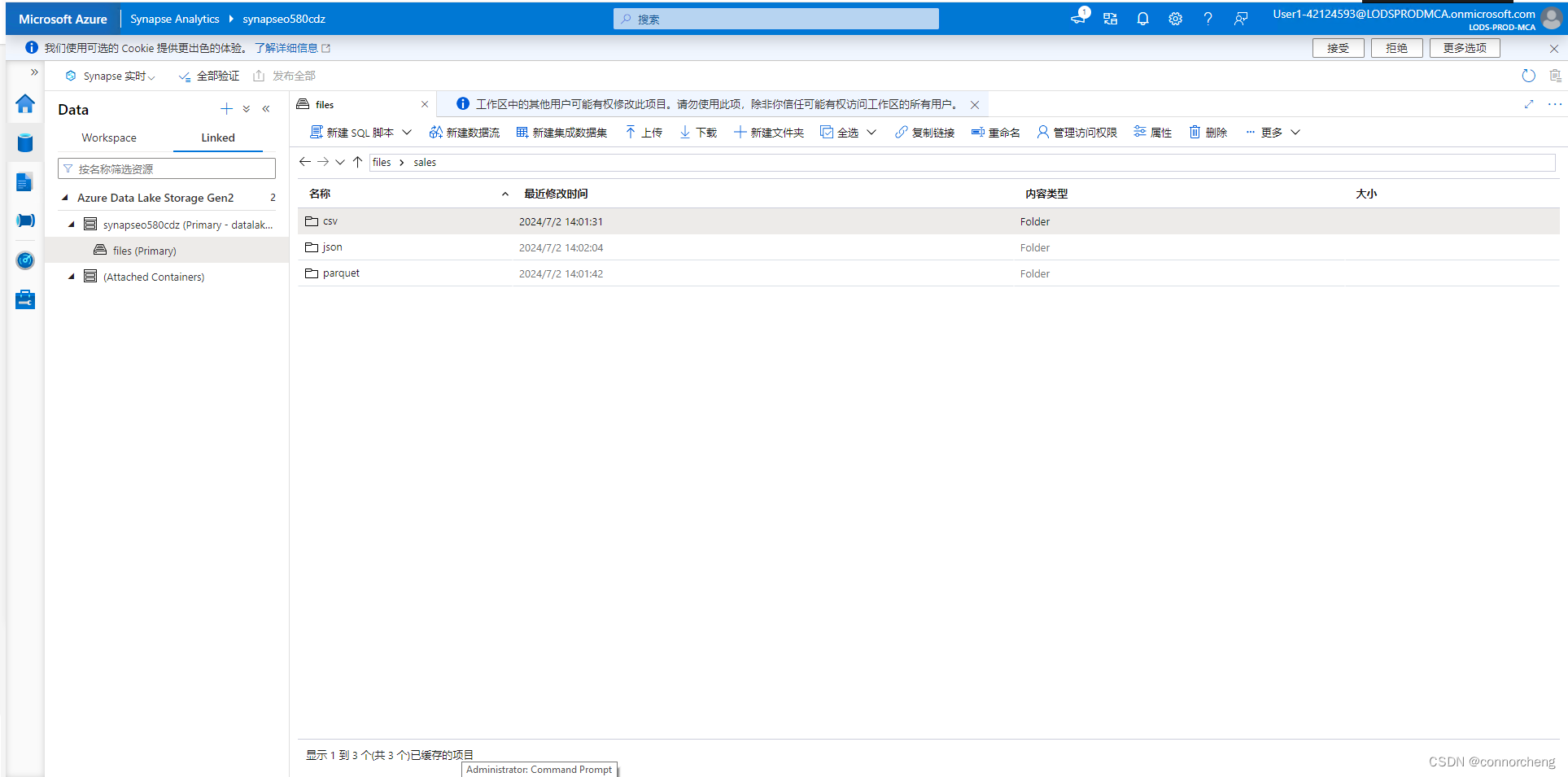Close the files tab
The height and width of the screenshot is (777, 1568).
425,104
